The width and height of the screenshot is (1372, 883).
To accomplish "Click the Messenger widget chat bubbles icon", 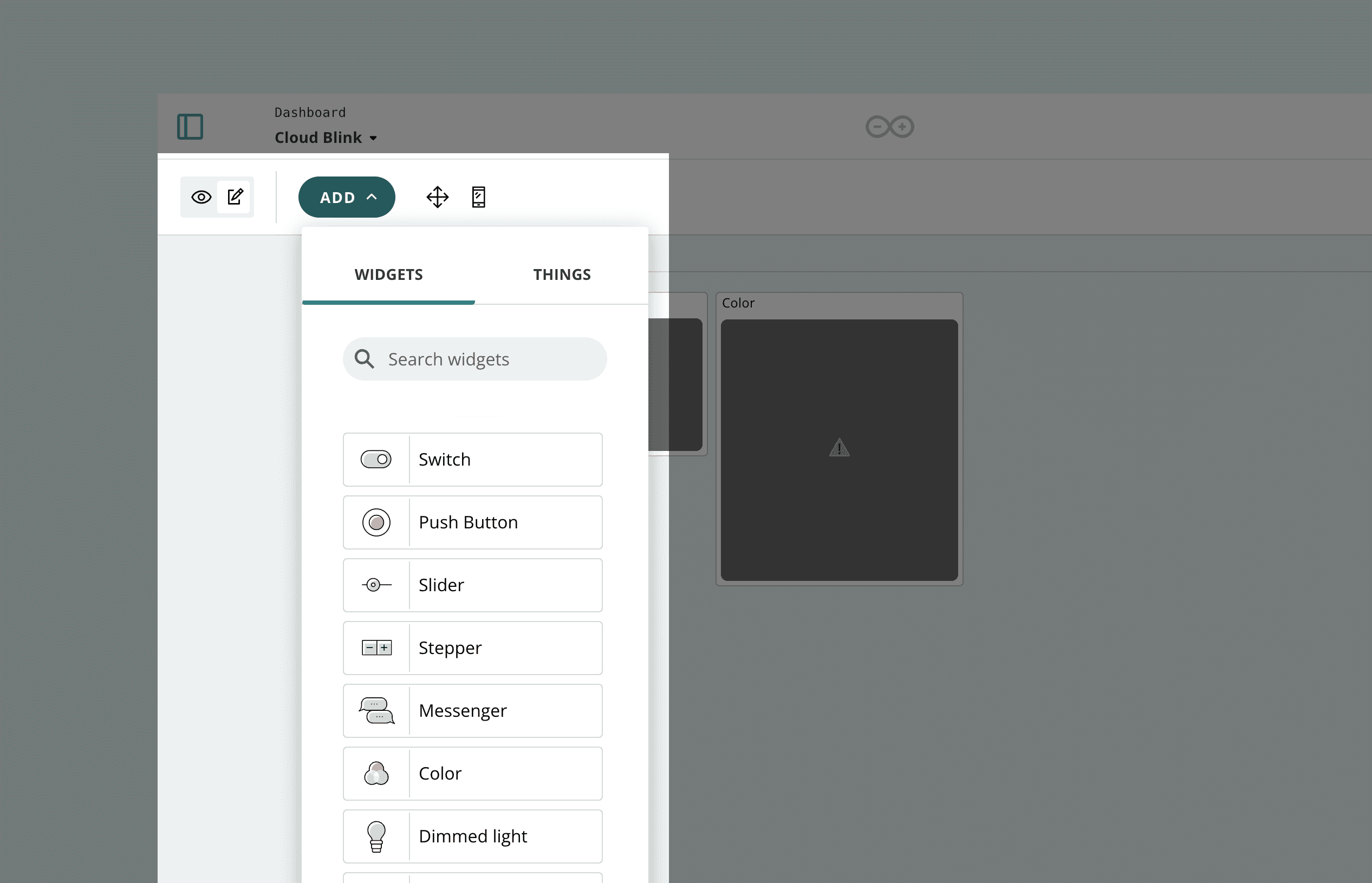I will [376, 710].
